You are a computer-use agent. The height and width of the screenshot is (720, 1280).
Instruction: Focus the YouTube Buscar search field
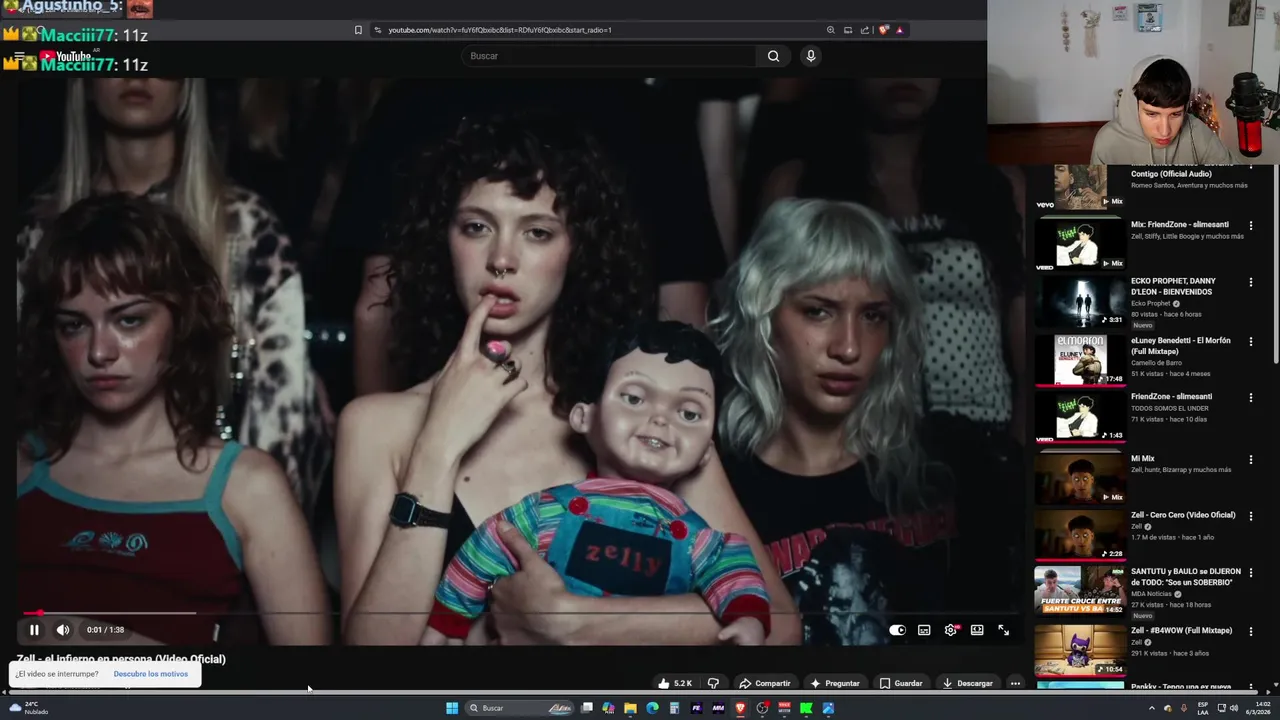click(x=610, y=56)
